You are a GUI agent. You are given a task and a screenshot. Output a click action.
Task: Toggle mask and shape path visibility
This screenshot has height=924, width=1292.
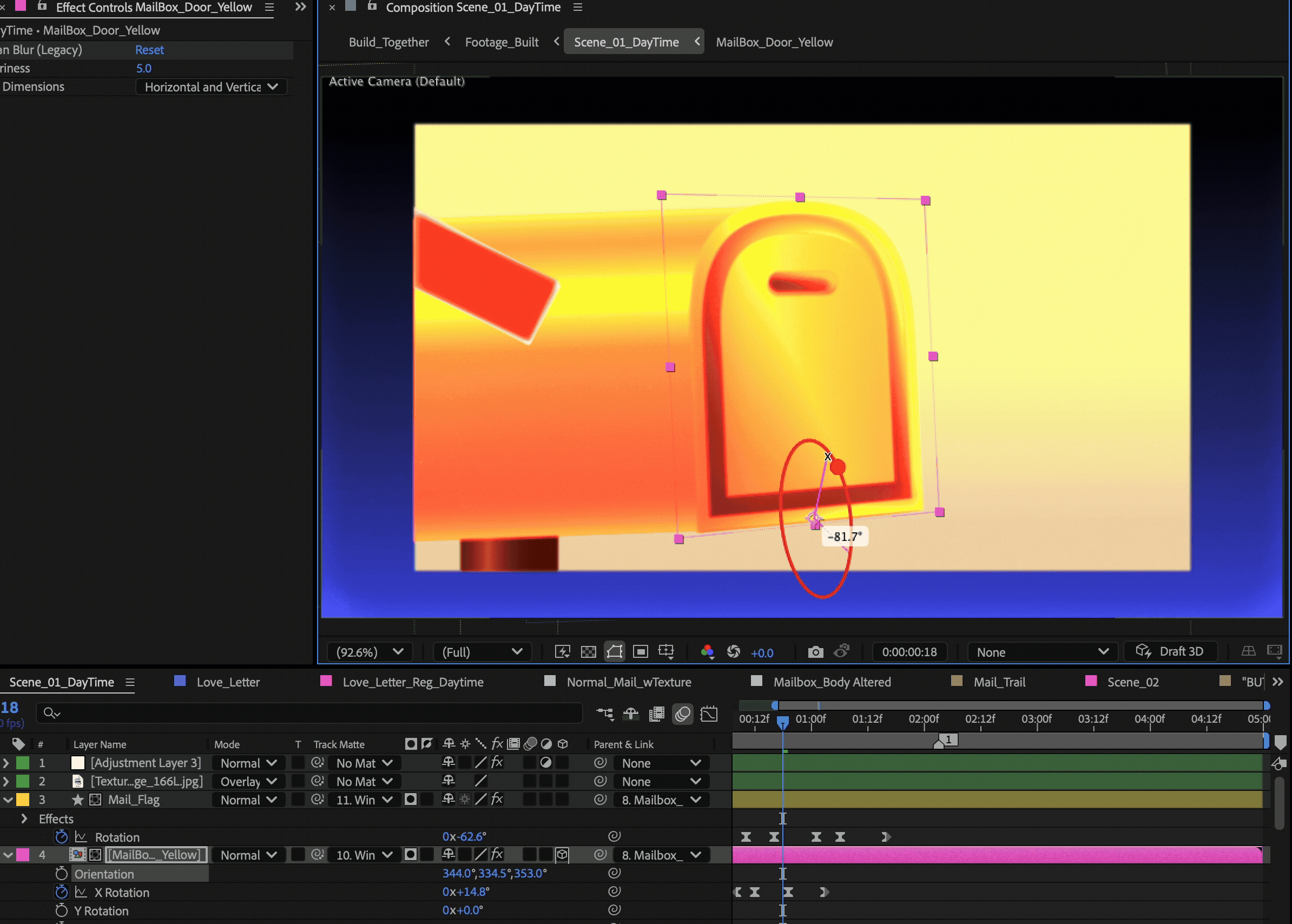click(615, 652)
